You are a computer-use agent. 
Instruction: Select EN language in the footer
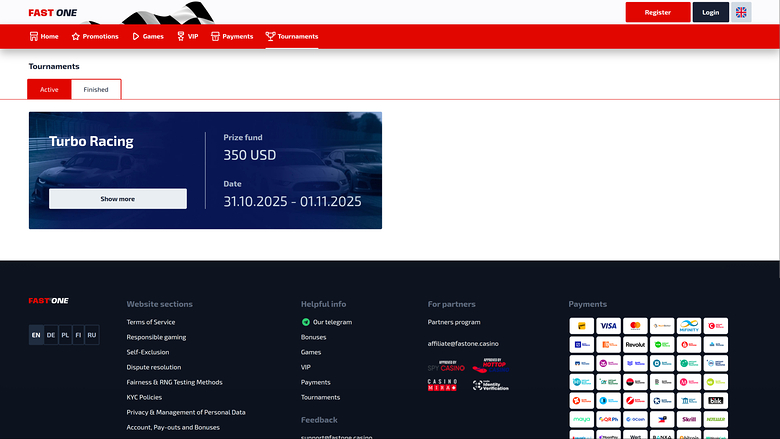tap(36, 335)
